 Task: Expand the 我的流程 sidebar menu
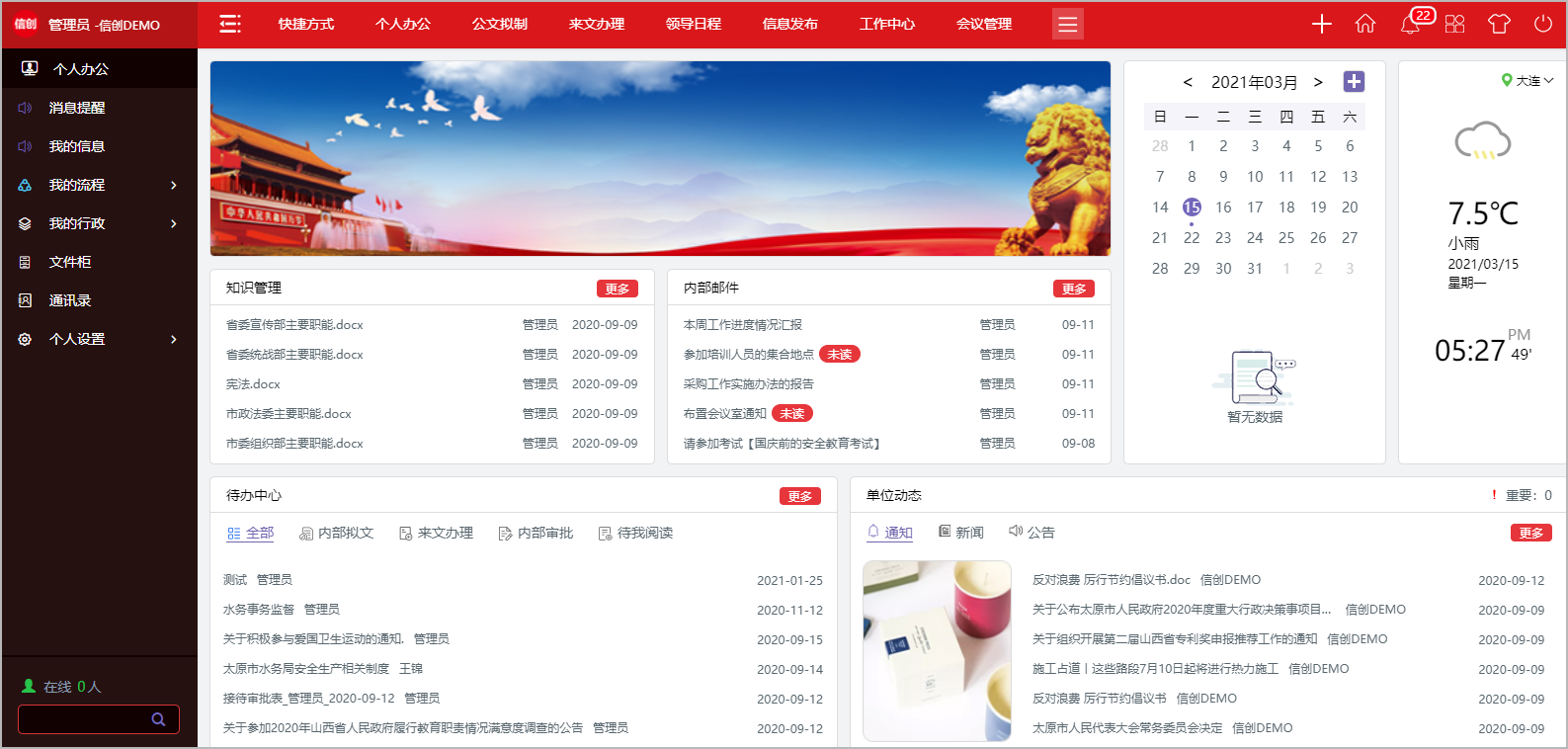click(99, 185)
